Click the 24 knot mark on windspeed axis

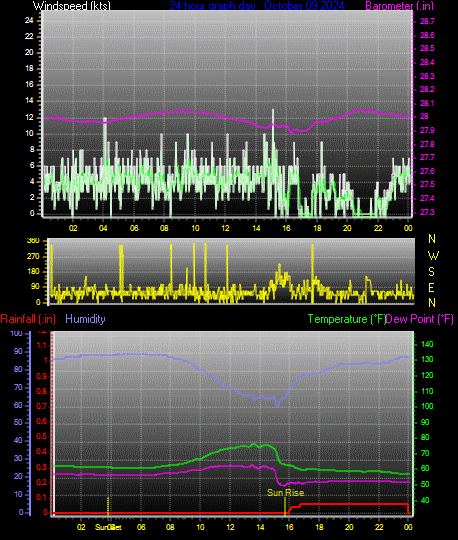[29, 20]
